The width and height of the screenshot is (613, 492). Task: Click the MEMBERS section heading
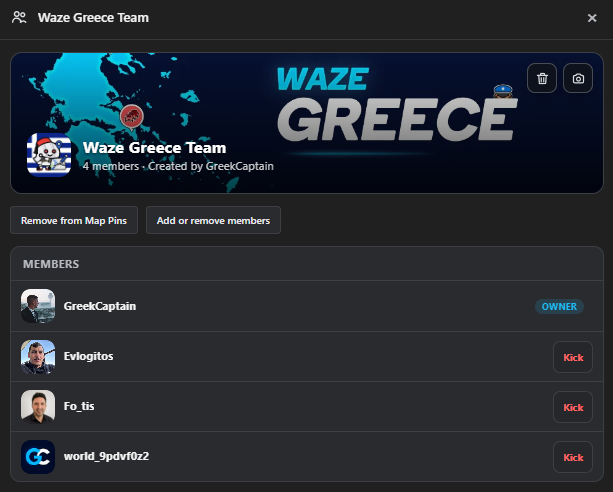click(51, 264)
